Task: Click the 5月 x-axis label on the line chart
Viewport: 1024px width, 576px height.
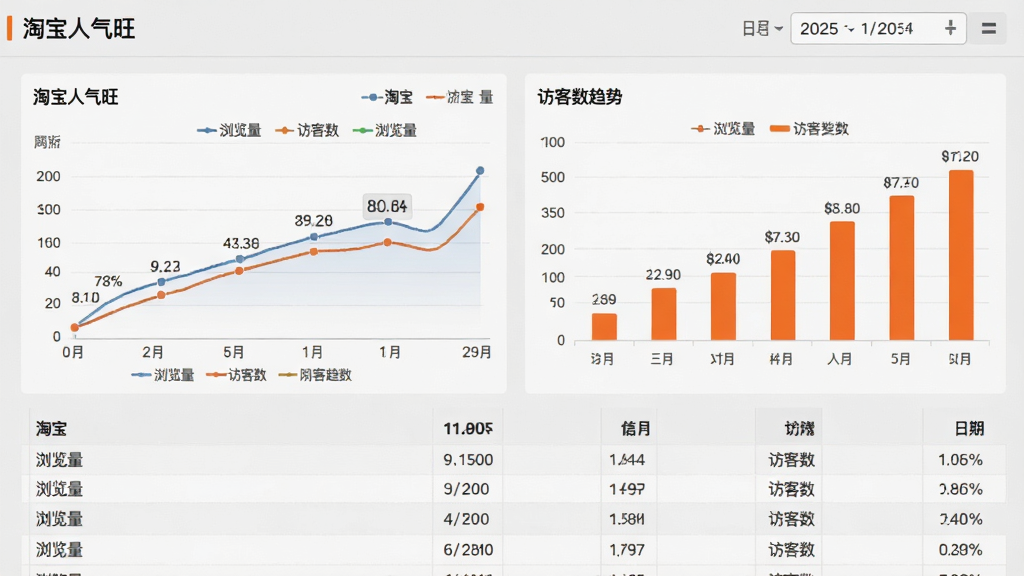Action: pos(233,353)
